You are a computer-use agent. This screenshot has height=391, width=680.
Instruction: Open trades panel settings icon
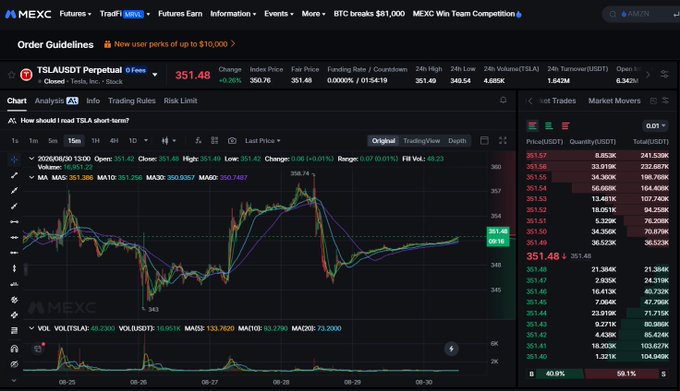665,101
